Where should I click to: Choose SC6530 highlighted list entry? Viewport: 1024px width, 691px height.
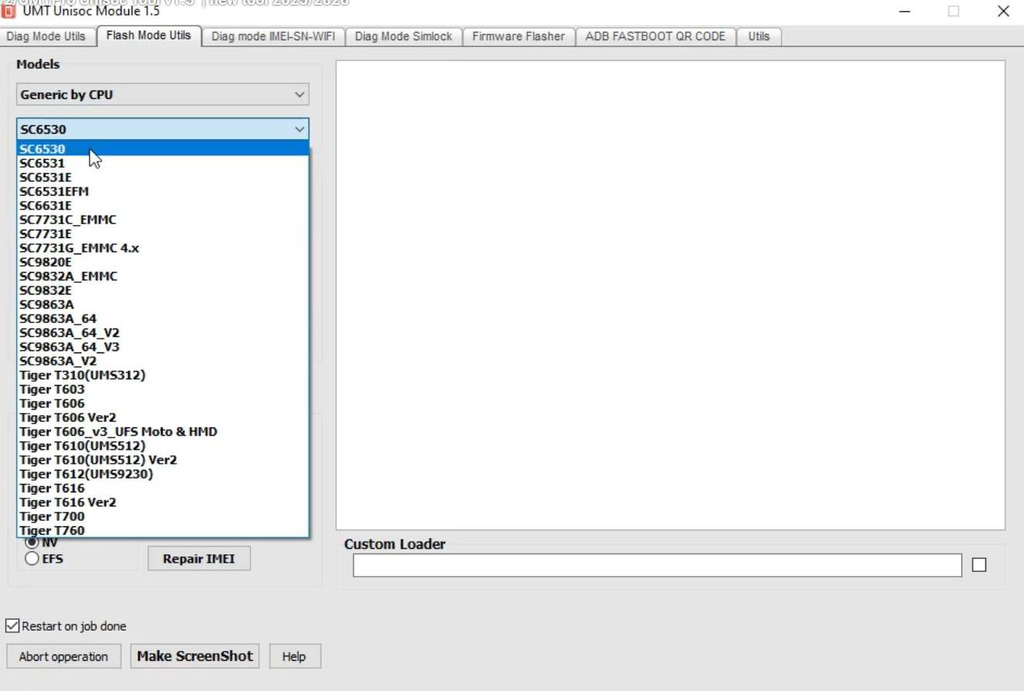click(x=163, y=149)
